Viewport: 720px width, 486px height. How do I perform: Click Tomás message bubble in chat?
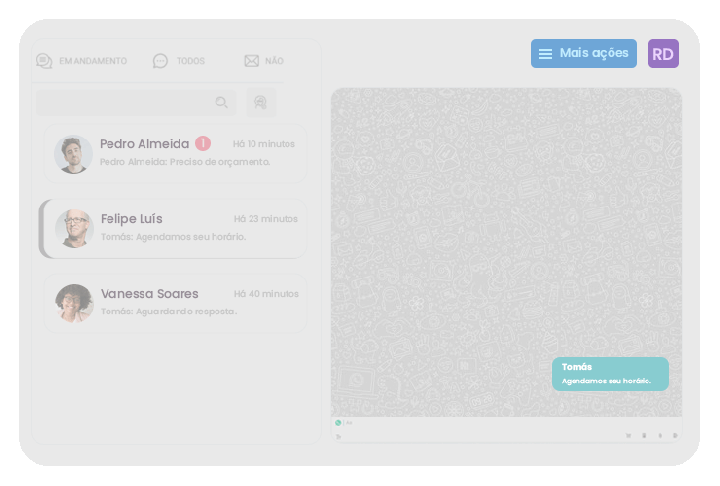pos(610,373)
